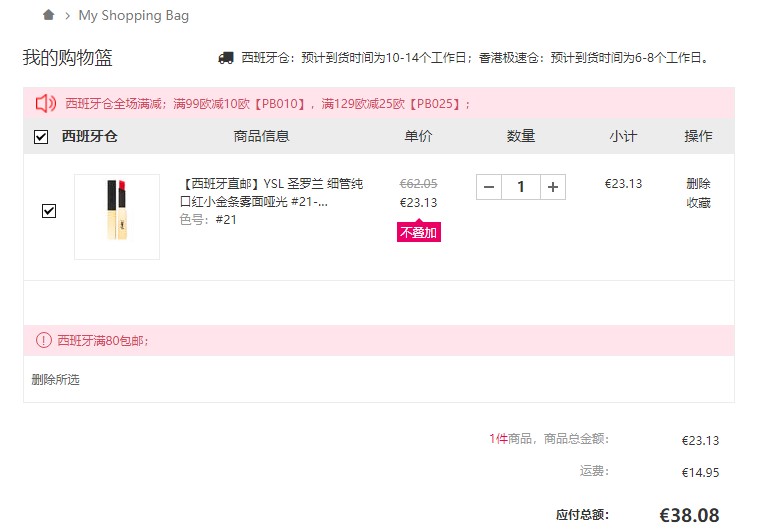Click the exclamation info icon for free shipping
This screenshot has height=531, width=759.
coord(44,340)
